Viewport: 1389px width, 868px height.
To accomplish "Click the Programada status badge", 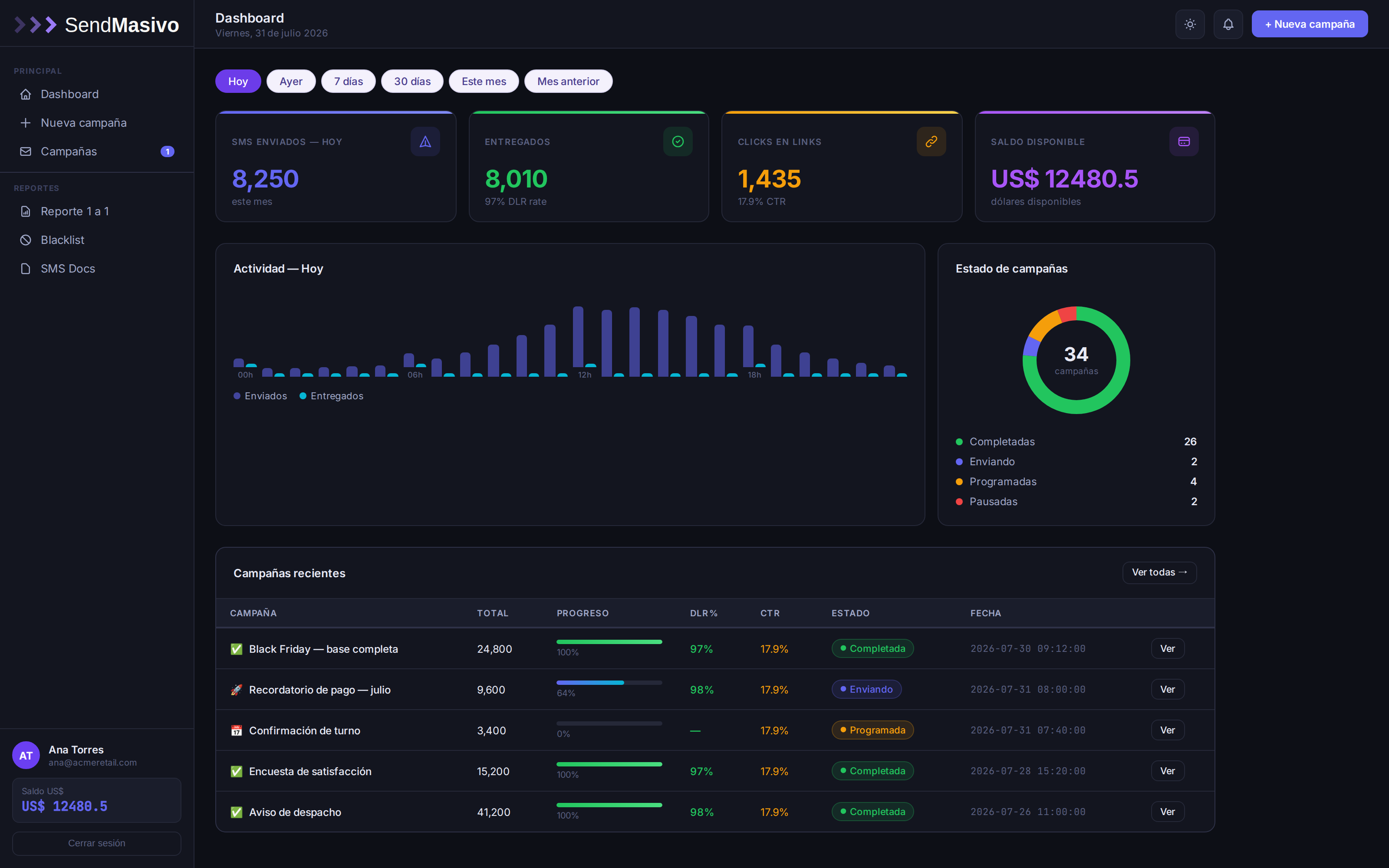I will 872,730.
